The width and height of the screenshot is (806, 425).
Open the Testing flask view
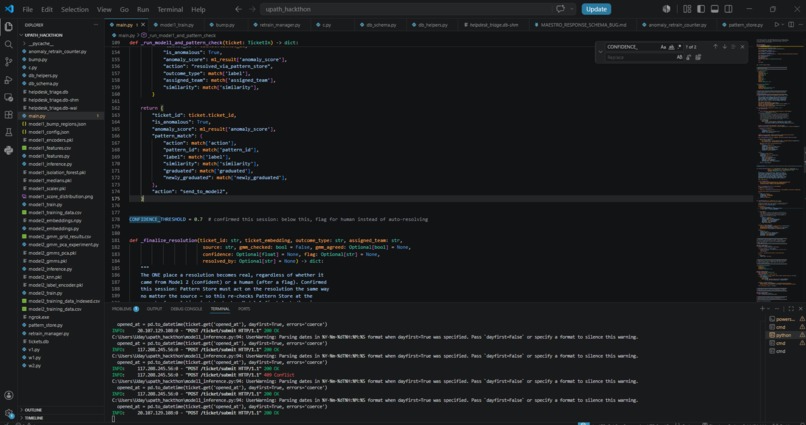8,133
